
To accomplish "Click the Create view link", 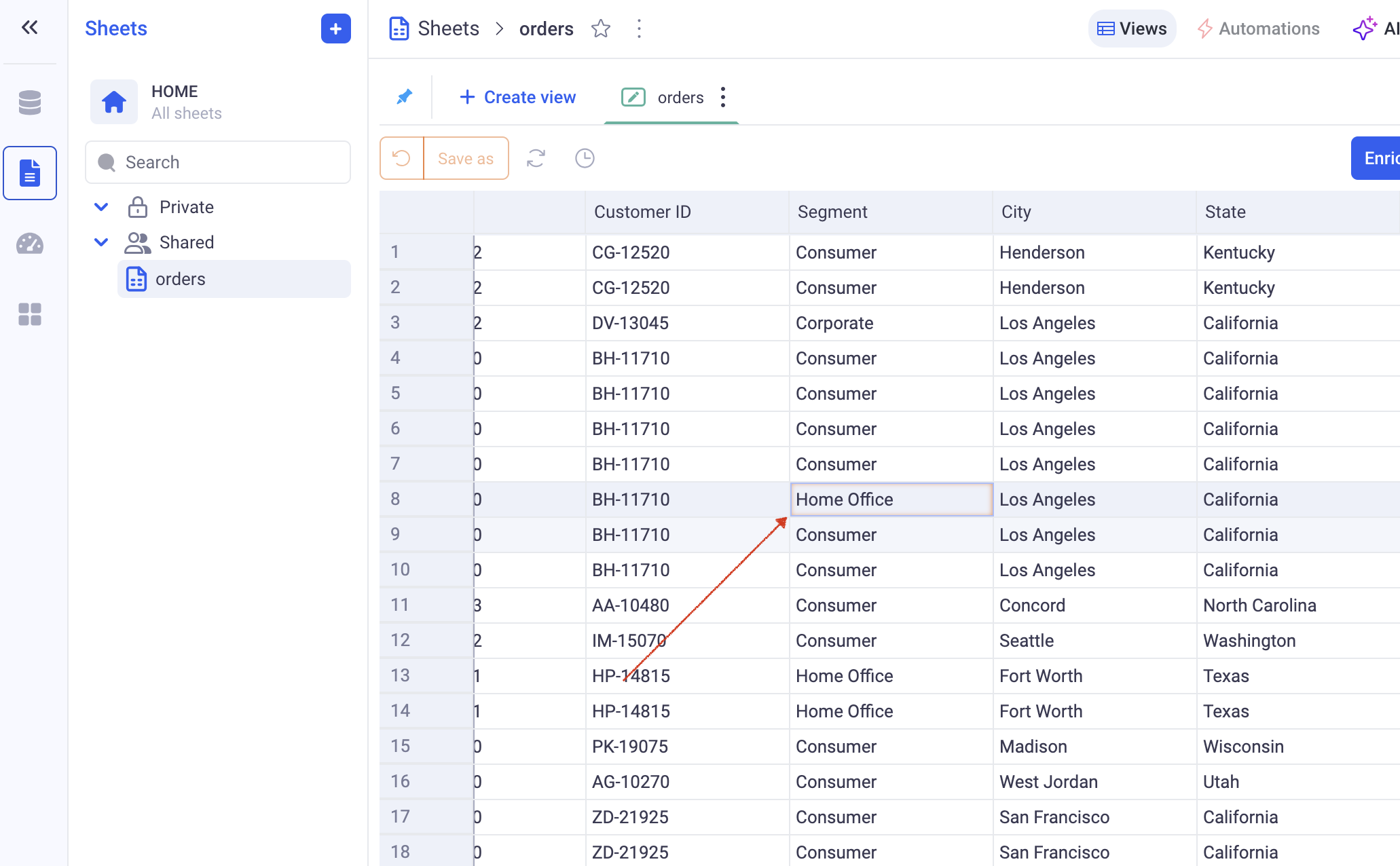I will click(517, 97).
